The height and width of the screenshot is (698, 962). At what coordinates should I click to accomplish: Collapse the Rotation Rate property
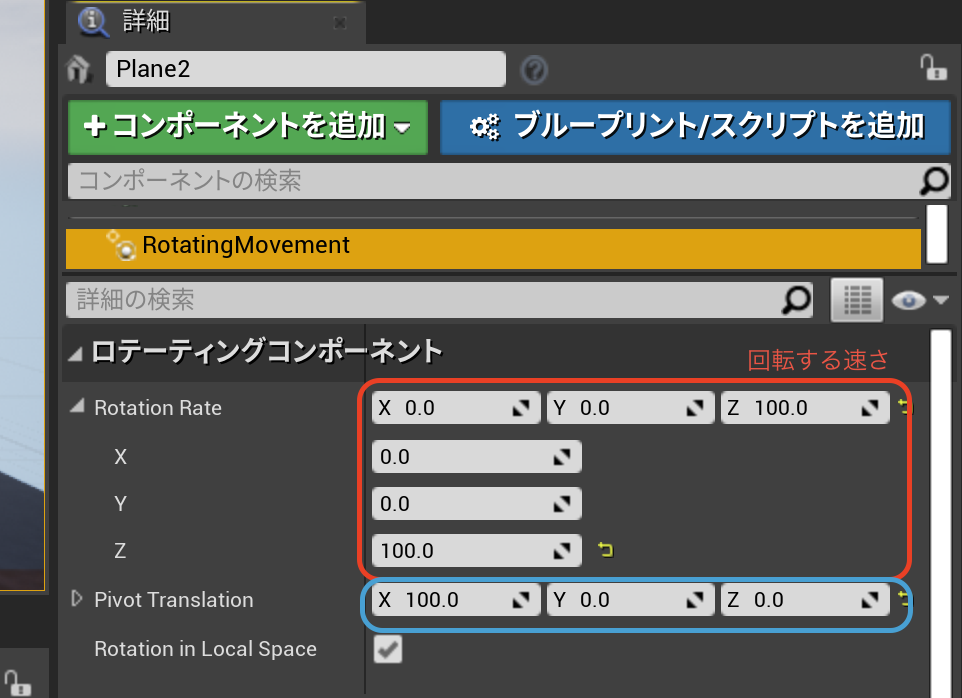click(78, 407)
